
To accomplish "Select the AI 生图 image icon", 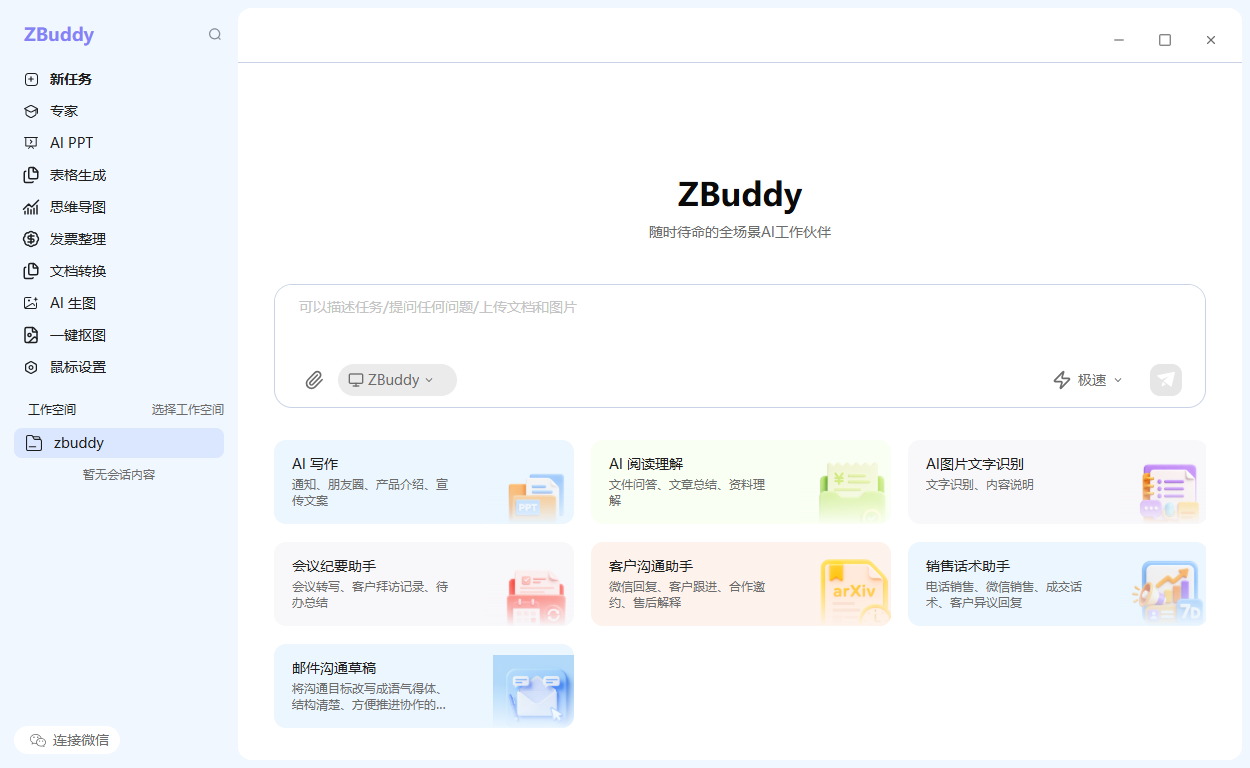I will click(x=31, y=303).
